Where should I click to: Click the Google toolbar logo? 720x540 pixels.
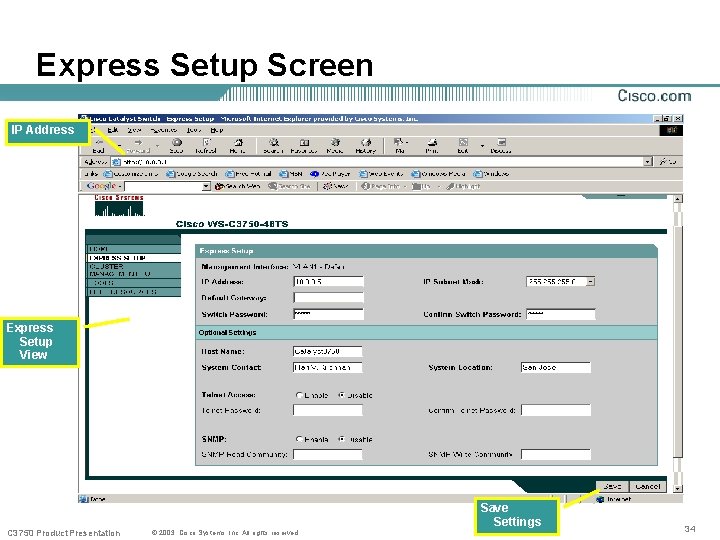click(x=101, y=186)
